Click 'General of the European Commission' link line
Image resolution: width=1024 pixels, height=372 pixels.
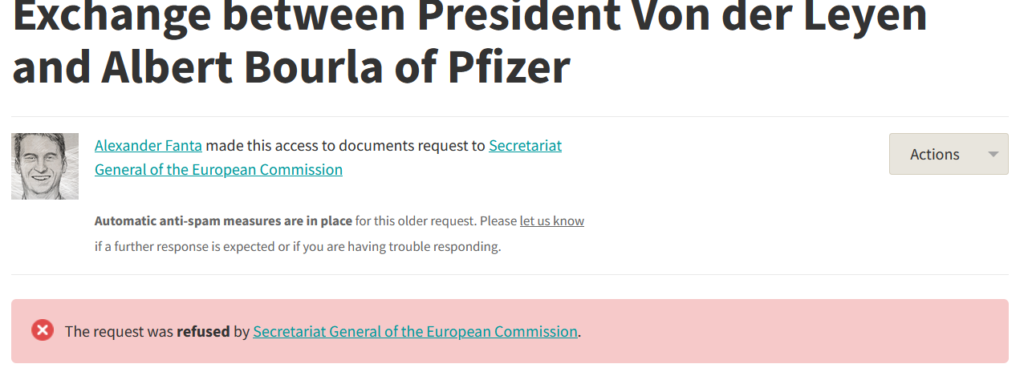(218, 170)
